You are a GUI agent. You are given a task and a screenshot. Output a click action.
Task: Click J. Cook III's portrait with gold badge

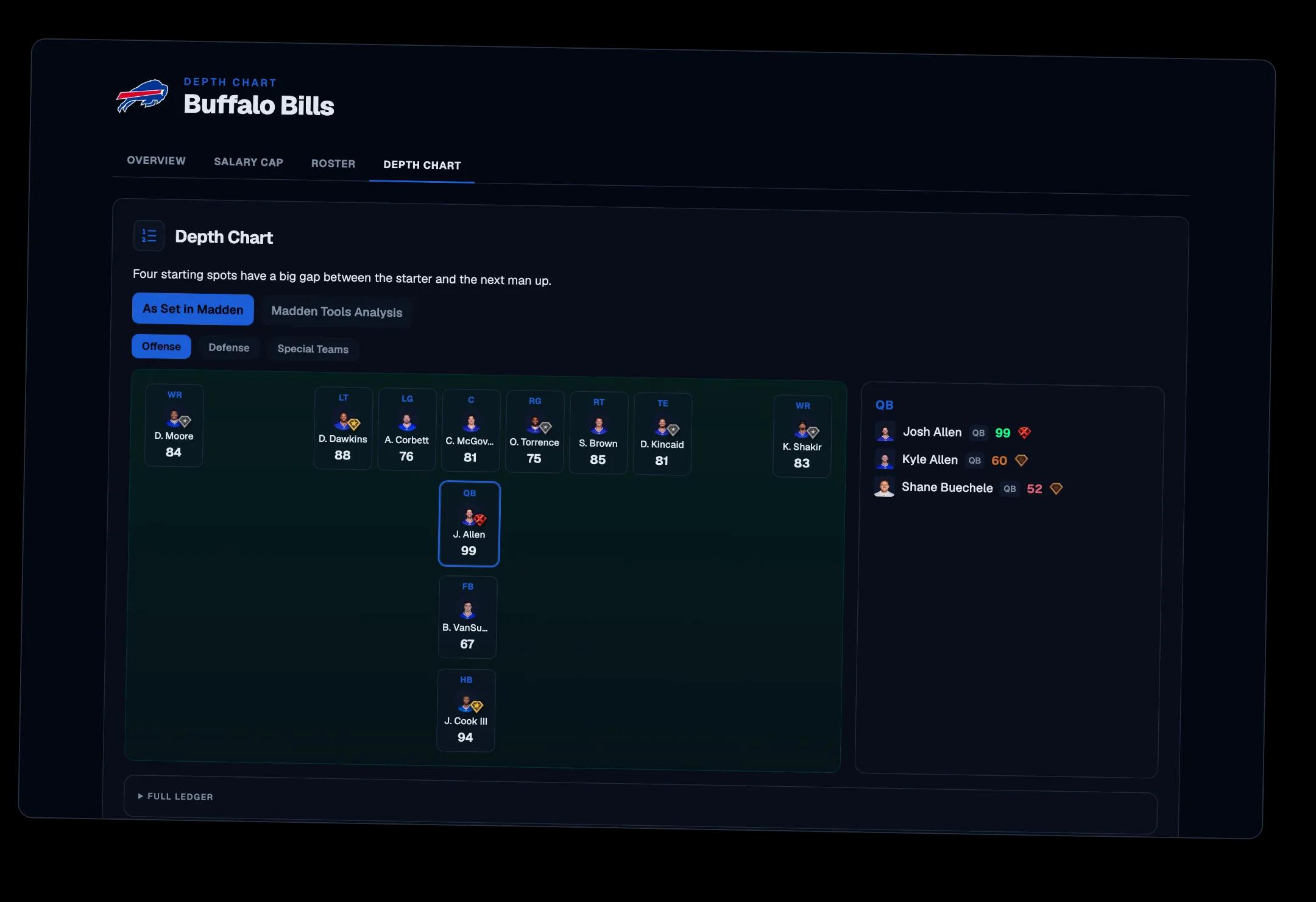[466, 703]
